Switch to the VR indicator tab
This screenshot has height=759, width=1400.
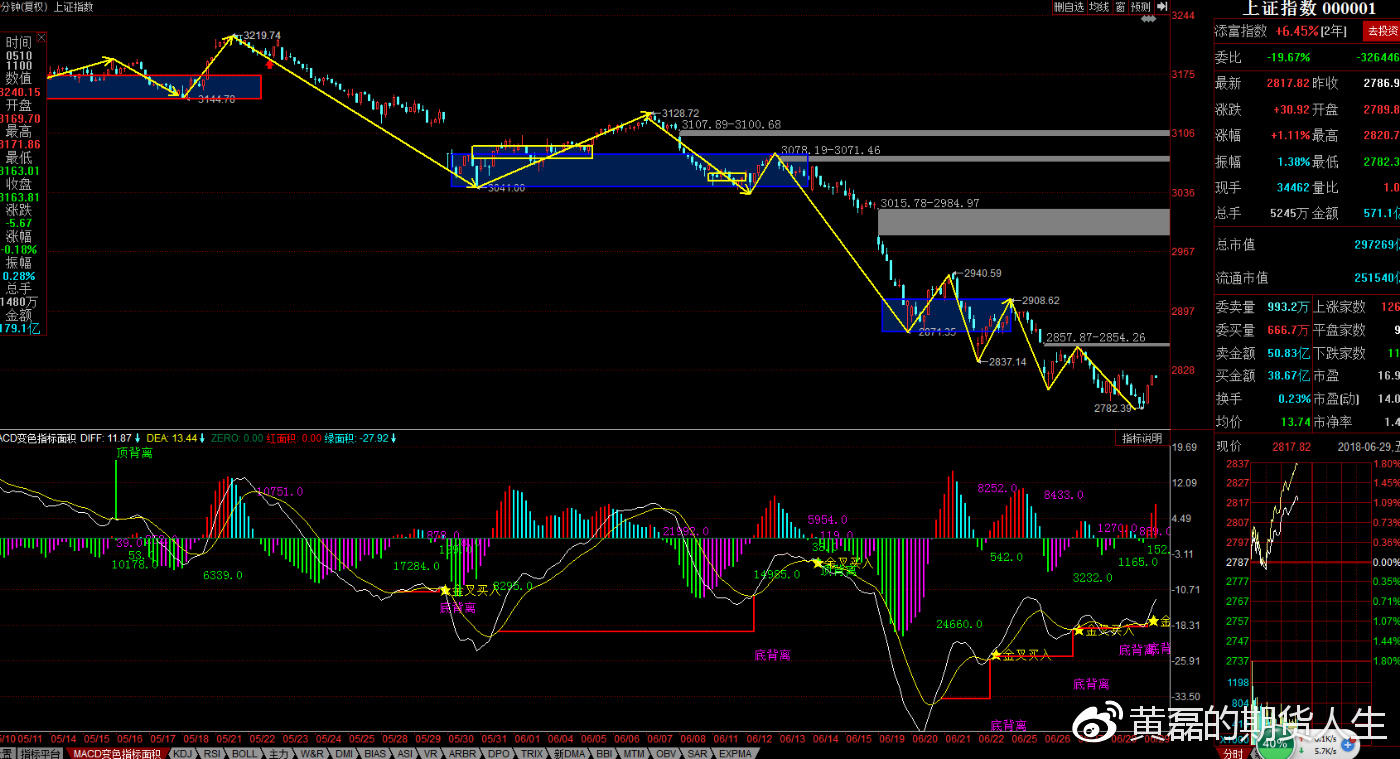coord(431,753)
